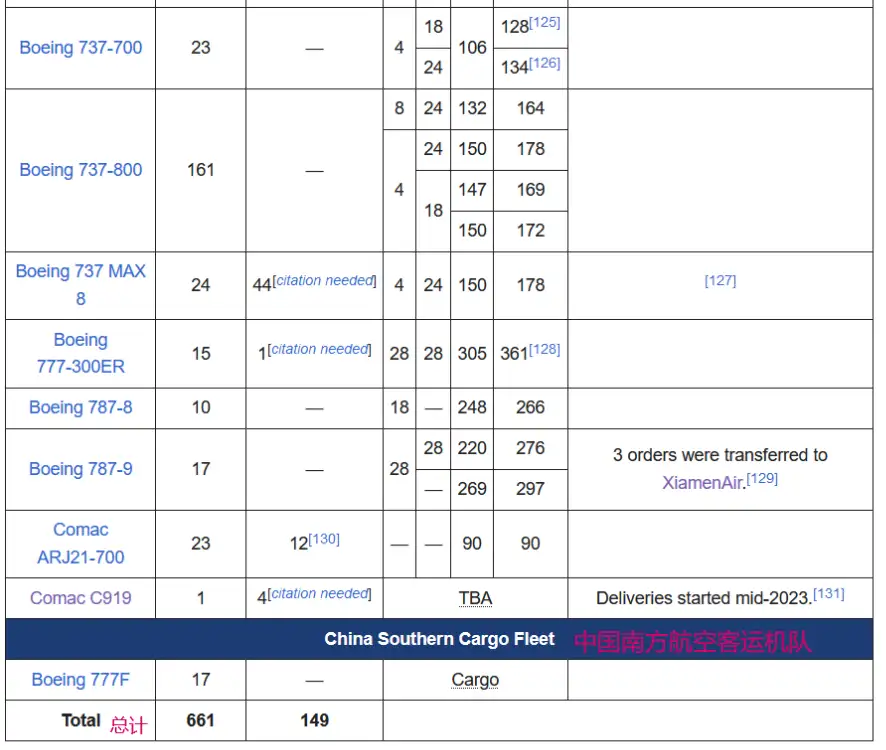Select Deliveries started mid-2023 note
Image resolution: width=886 pixels, height=750 pixels.
[704, 598]
